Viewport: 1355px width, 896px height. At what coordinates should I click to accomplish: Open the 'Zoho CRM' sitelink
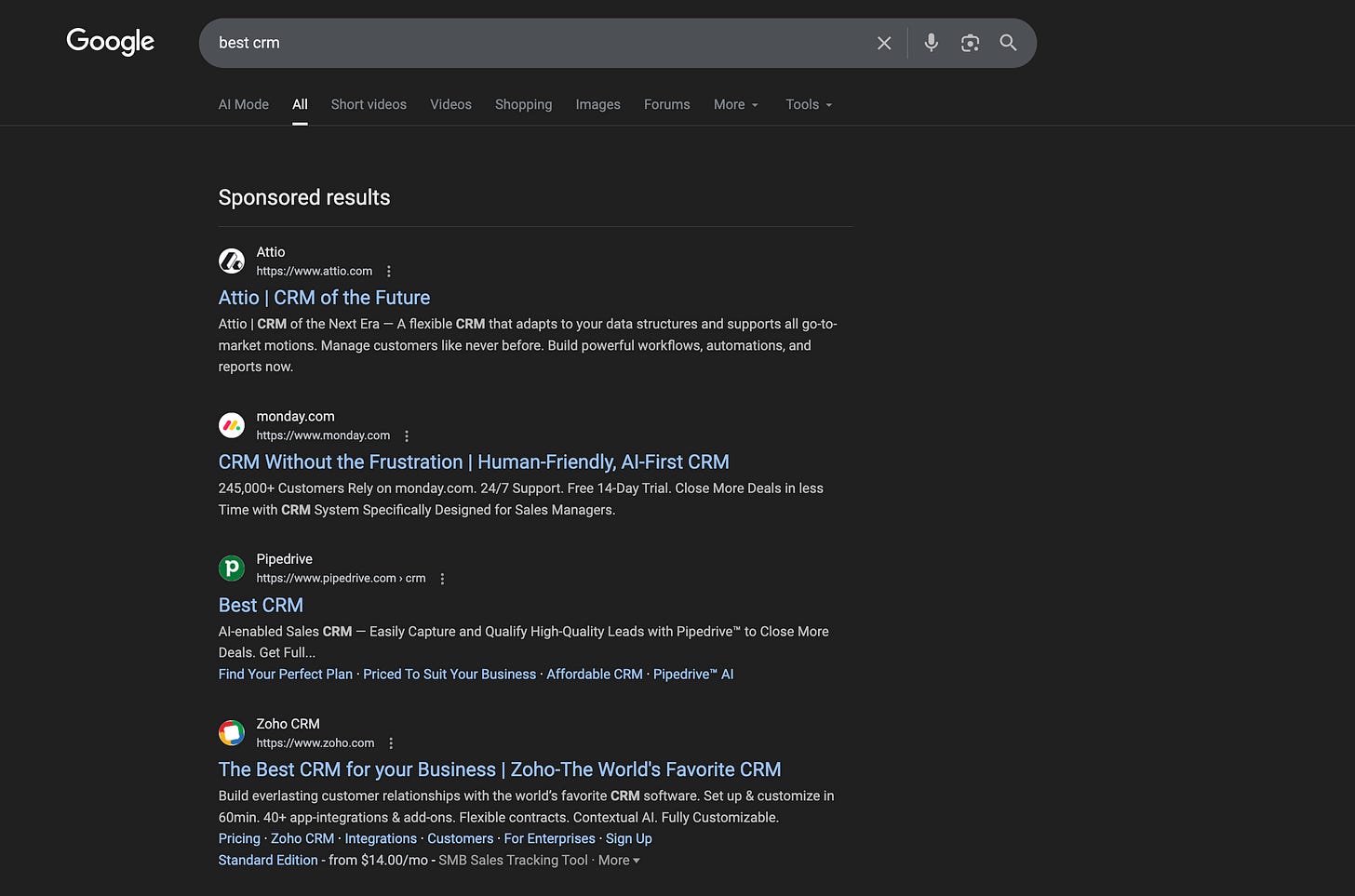pos(302,839)
